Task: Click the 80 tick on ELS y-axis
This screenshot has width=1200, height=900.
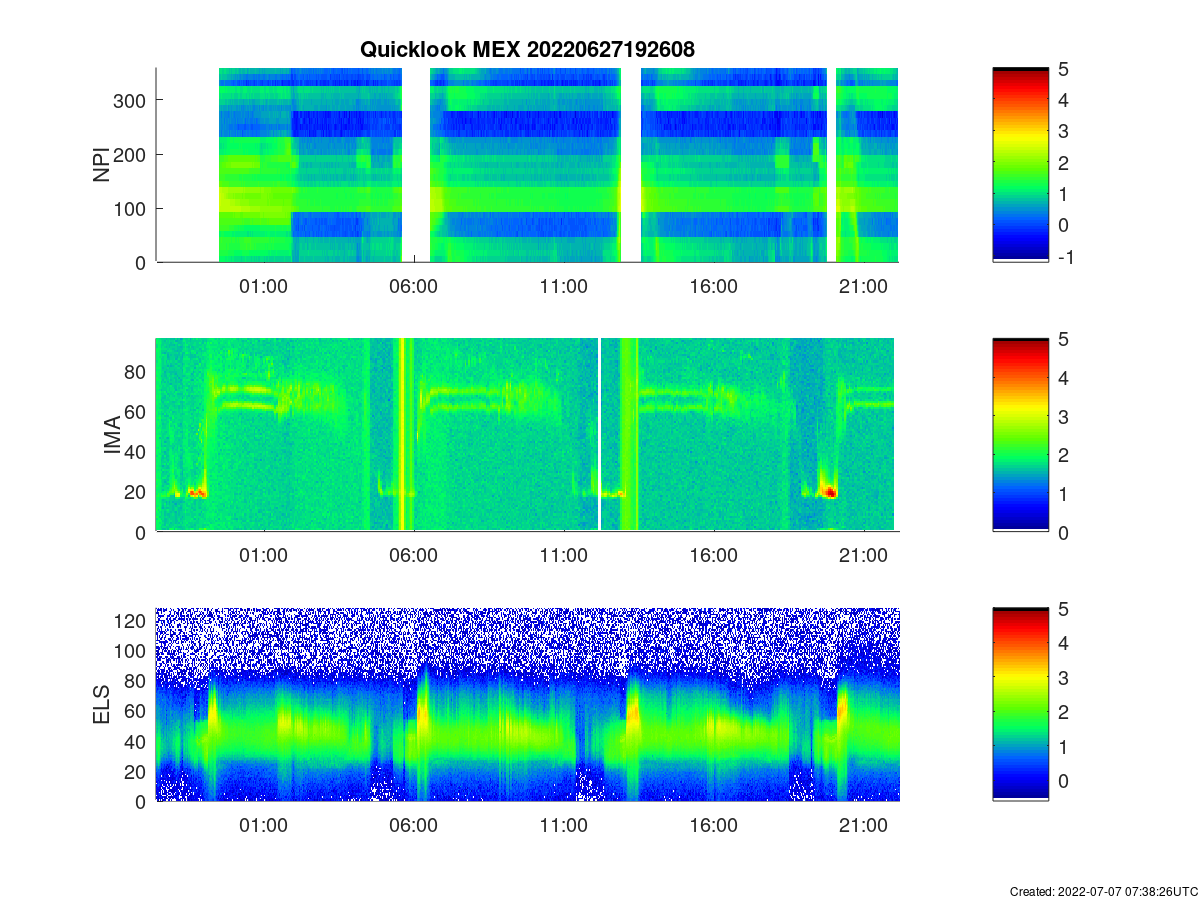Action: pos(137,681)
